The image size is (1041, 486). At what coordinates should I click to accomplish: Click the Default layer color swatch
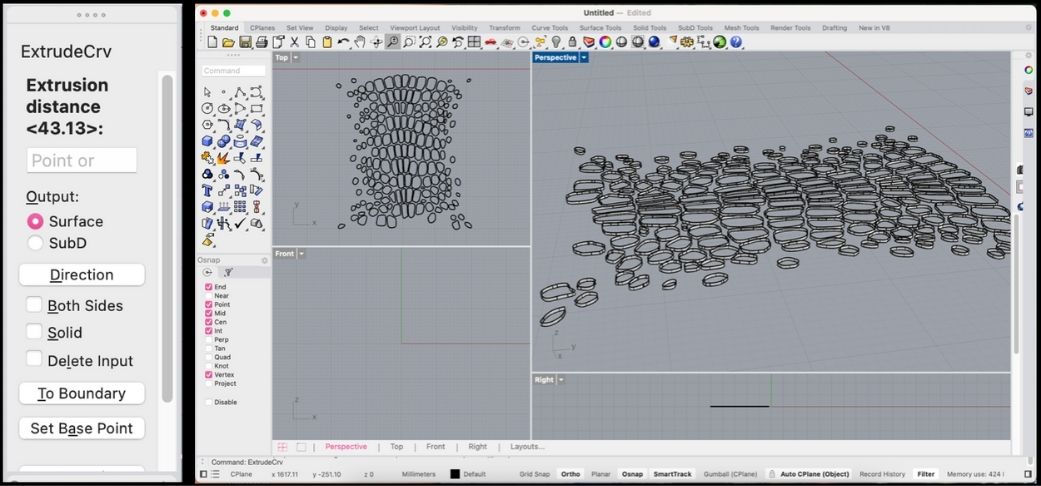455,474
